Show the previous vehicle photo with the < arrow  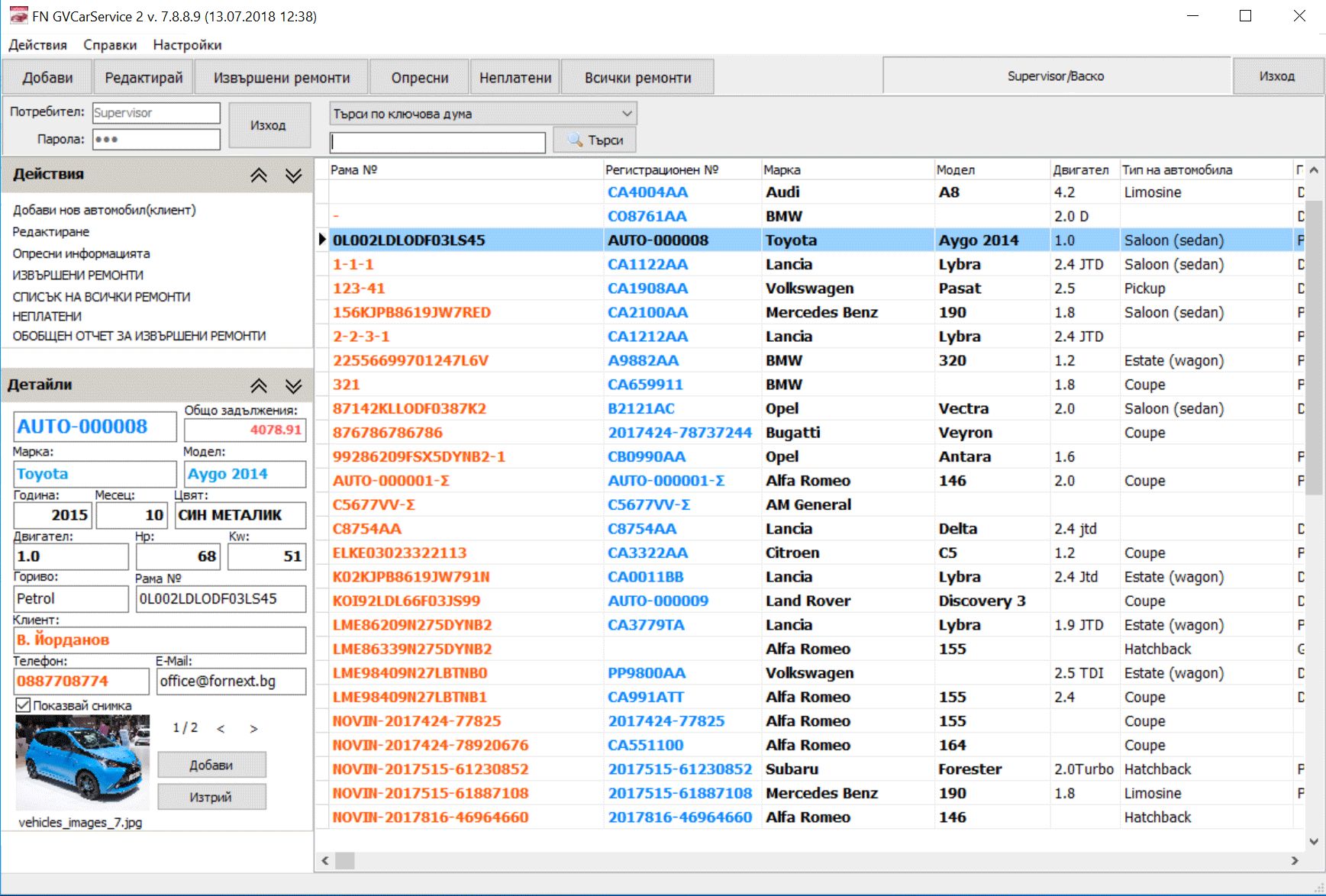[x=221, y=729]
